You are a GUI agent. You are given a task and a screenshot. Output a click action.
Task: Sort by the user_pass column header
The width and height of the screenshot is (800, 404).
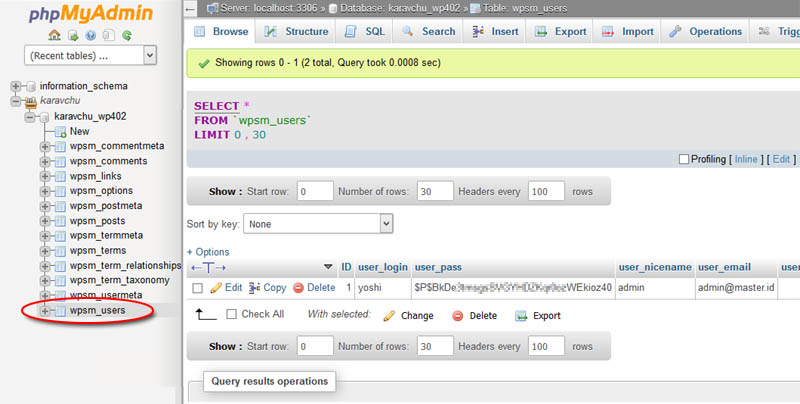point(438,267)
